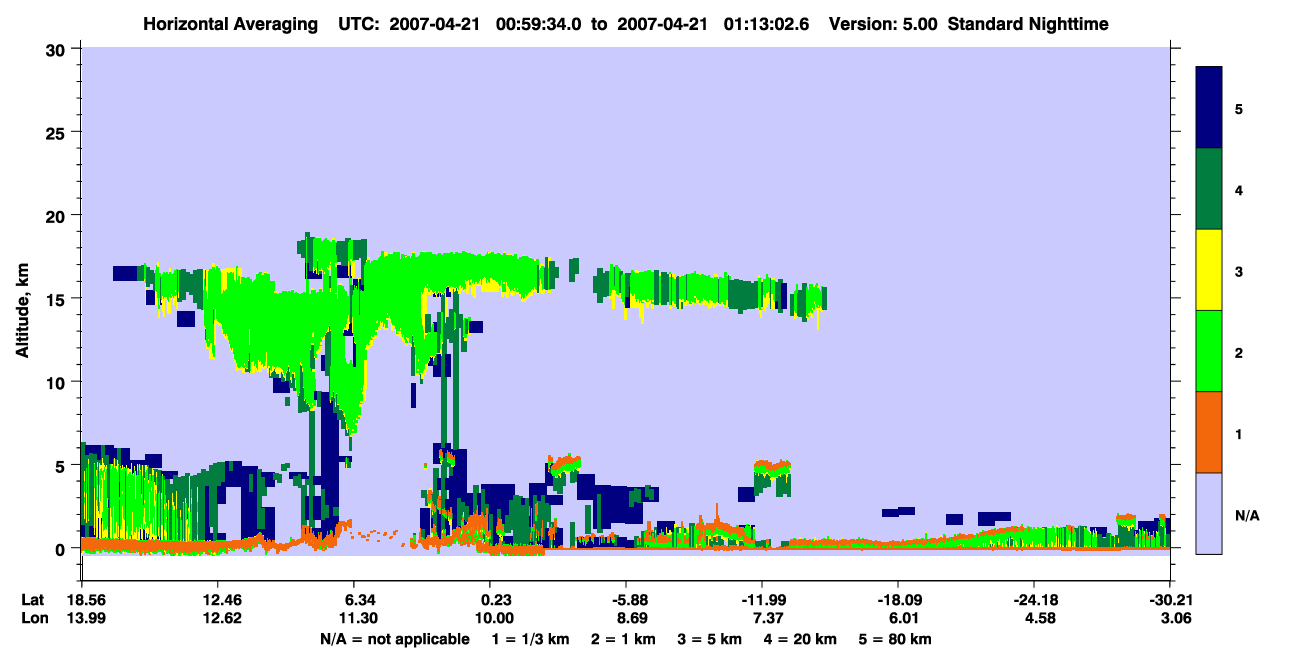
Task: Click legend entry '2 = 1 km'
Action: pyautogui.click(x=623, y=639)
